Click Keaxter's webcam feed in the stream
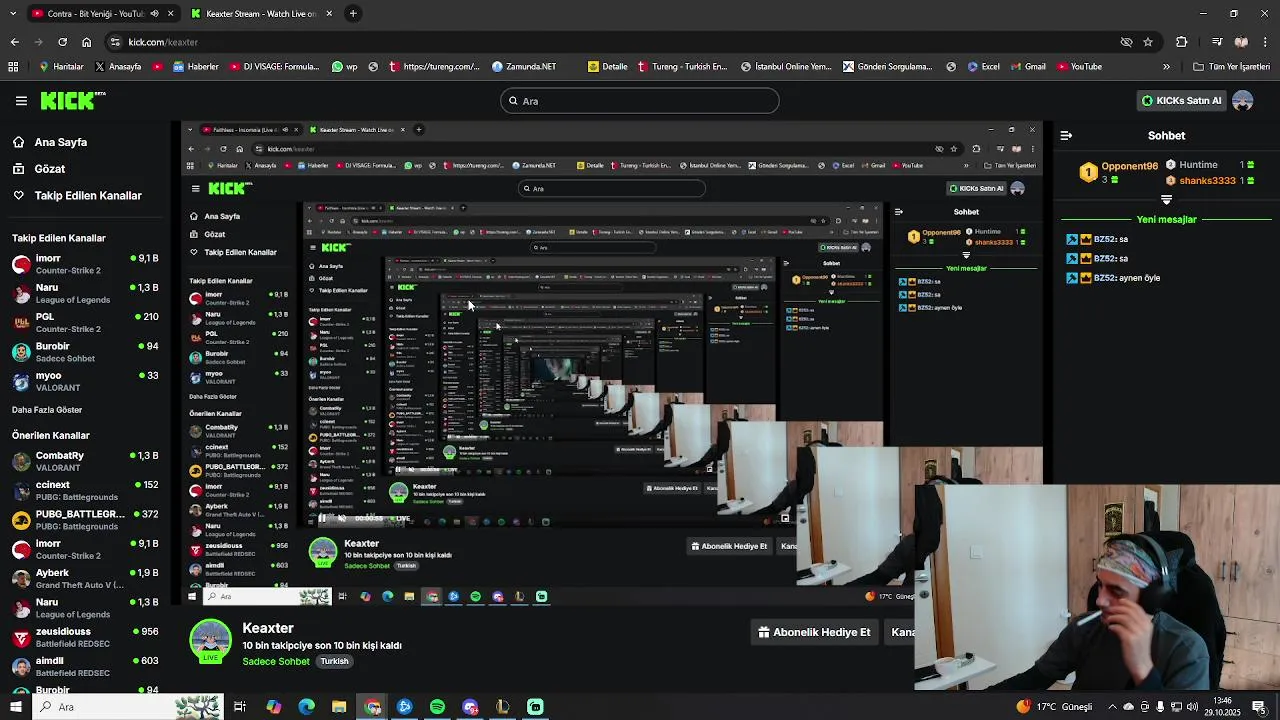Image resolution: width=1280 pixels, height=720 pixels. [1097, 587]
